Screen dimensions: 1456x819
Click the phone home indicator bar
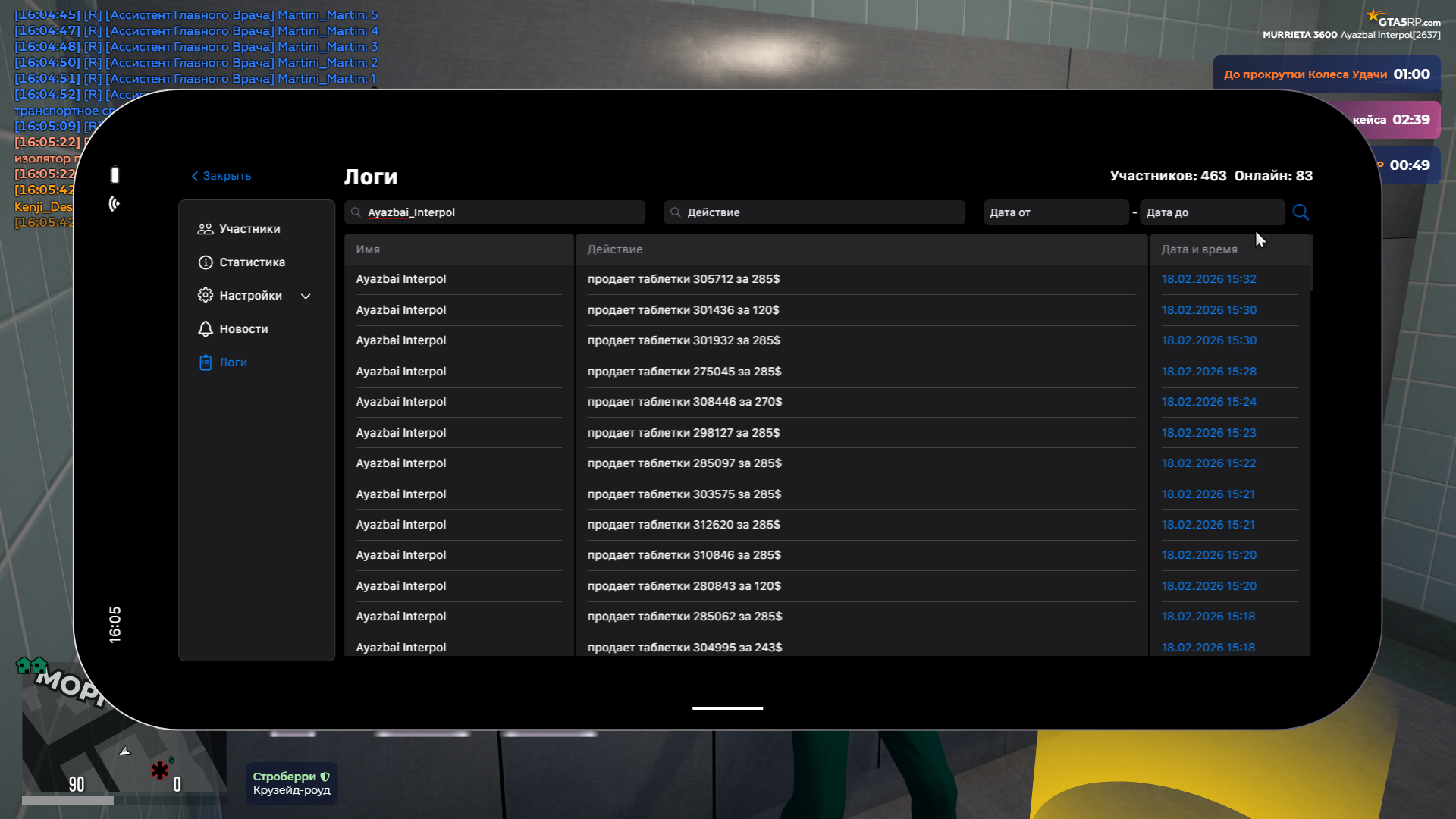[727, 708]
